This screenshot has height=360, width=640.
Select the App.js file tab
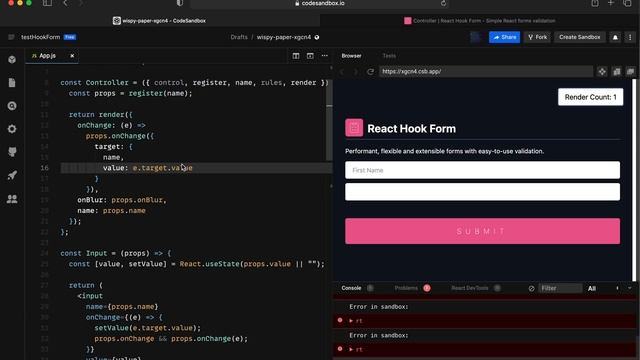click(48, 56)
